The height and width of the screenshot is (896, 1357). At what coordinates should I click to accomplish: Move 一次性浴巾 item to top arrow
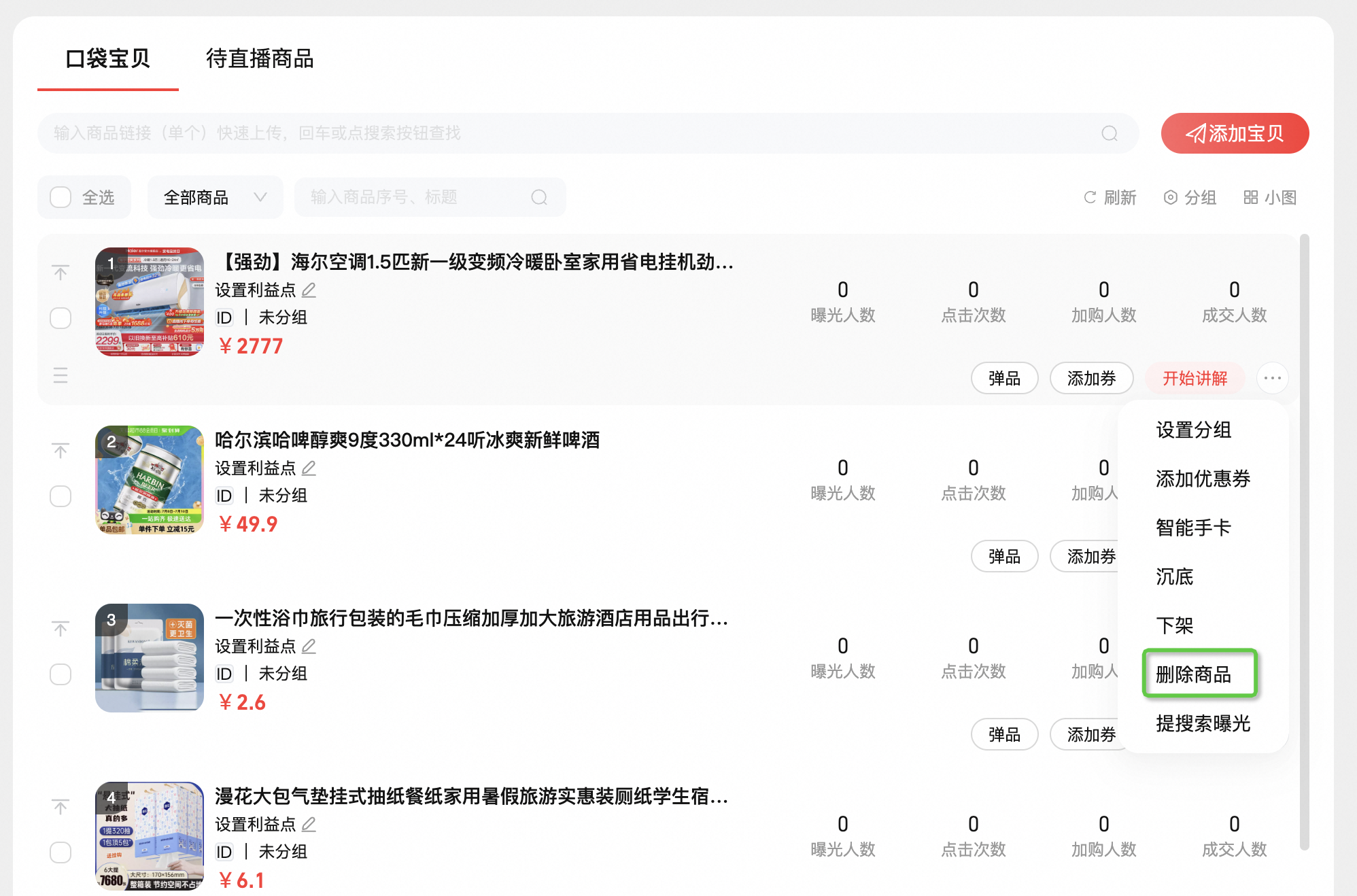pos(61,629)
